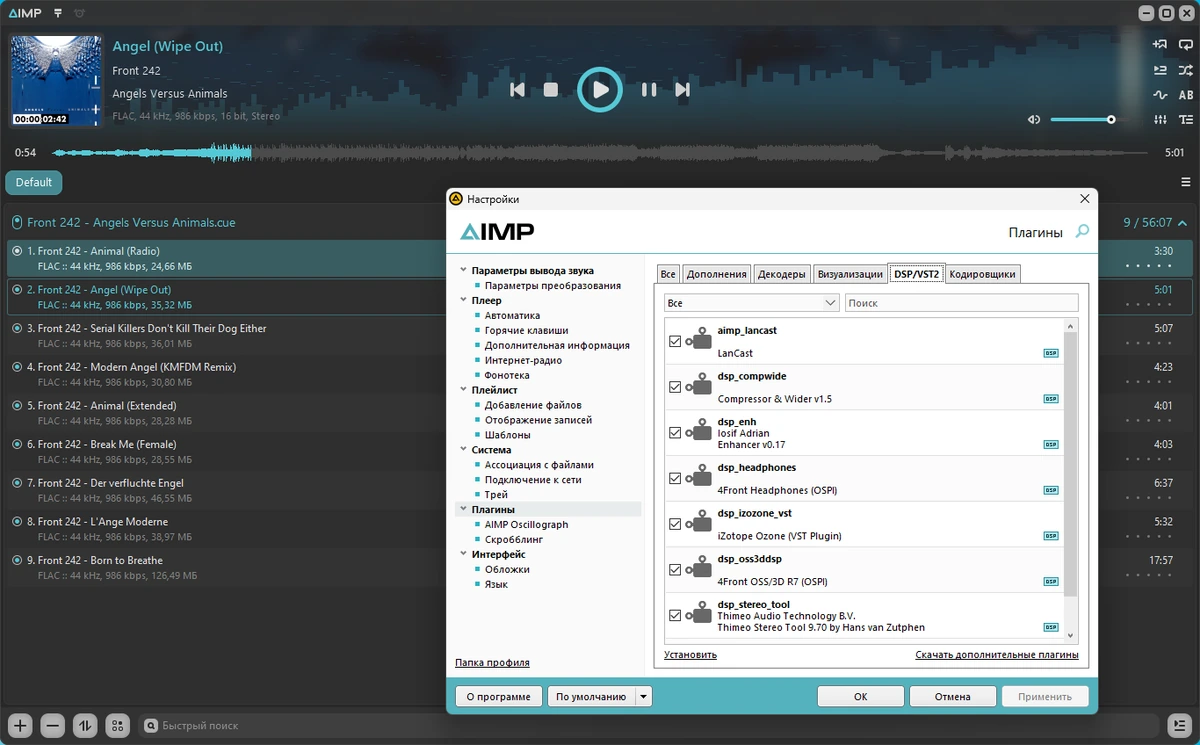Viewport: 1200px width, 745px height.
Task: Collapse the 'Плагины' tree section
Action: pyautogui.click(x=463, y=509)
